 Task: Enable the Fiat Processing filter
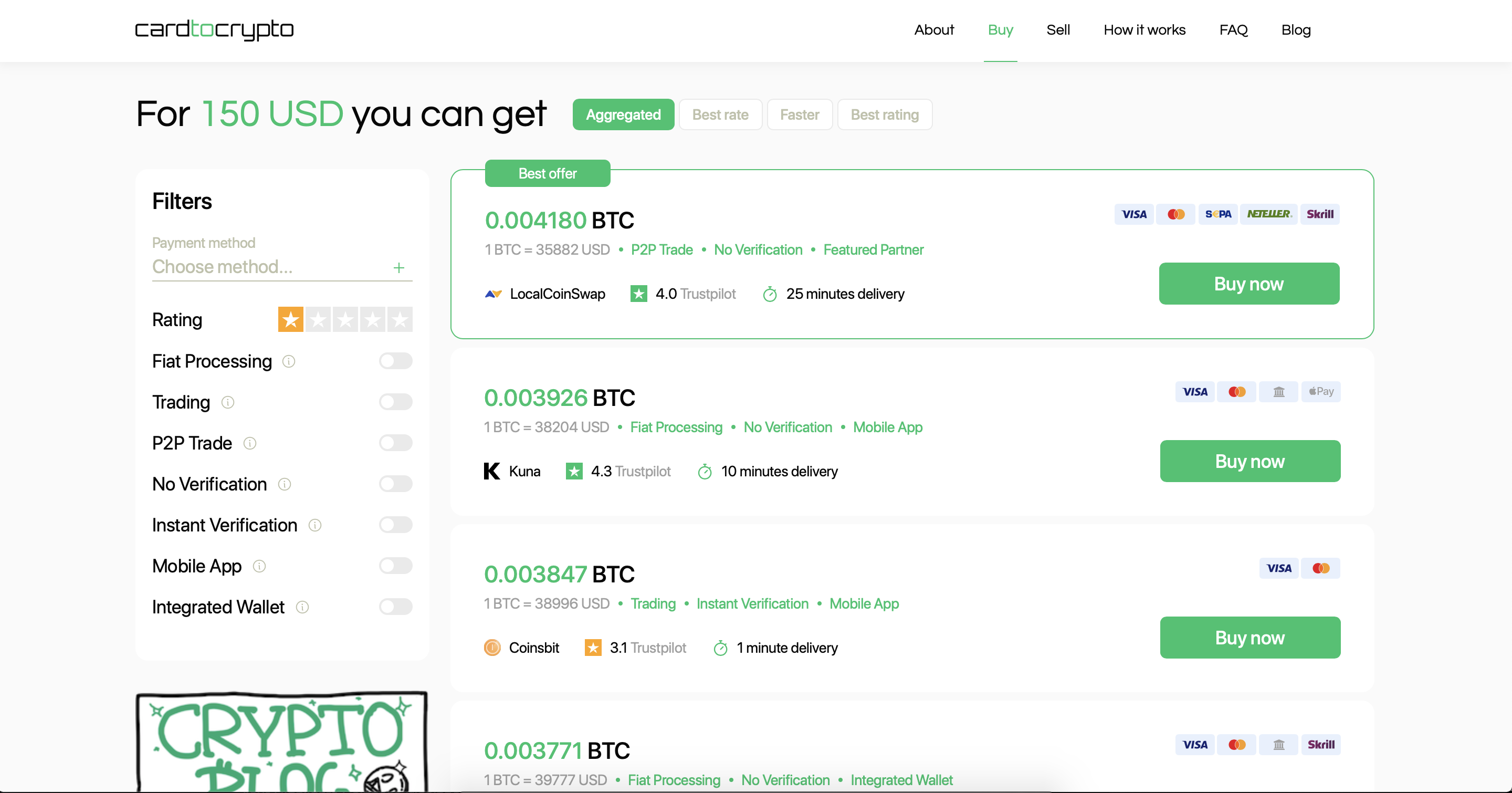[x=395, y=361]
